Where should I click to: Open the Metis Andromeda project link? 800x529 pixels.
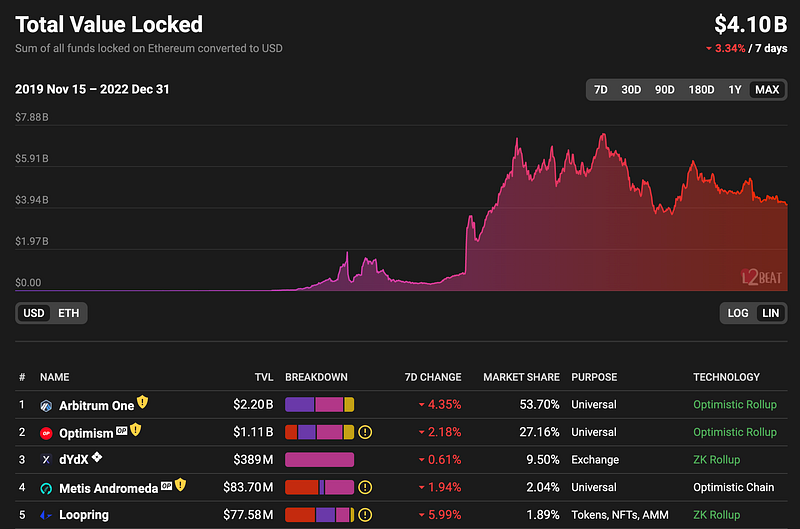point(109,489)
